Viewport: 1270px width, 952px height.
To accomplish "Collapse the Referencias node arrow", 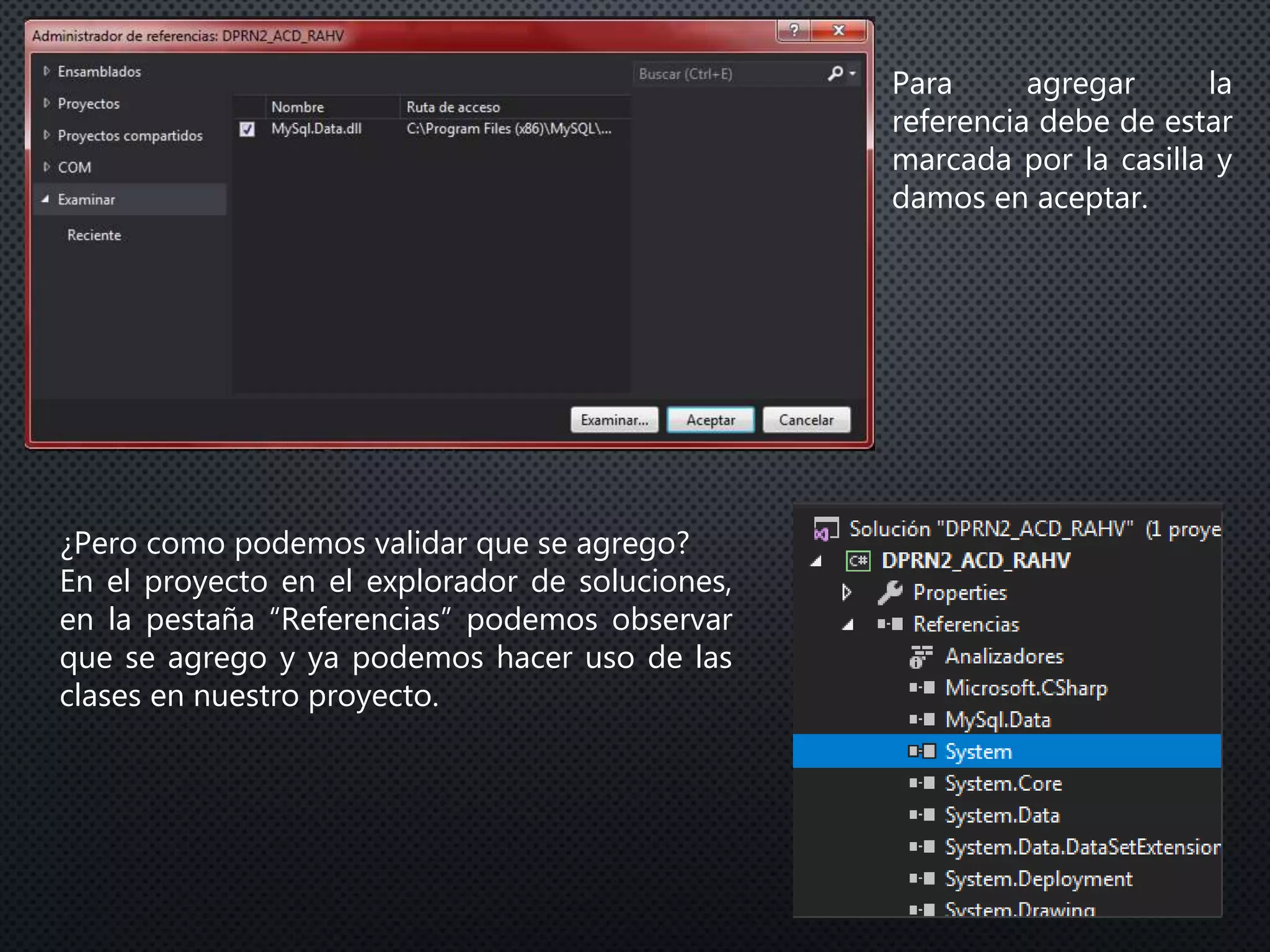I will [848, 625].
